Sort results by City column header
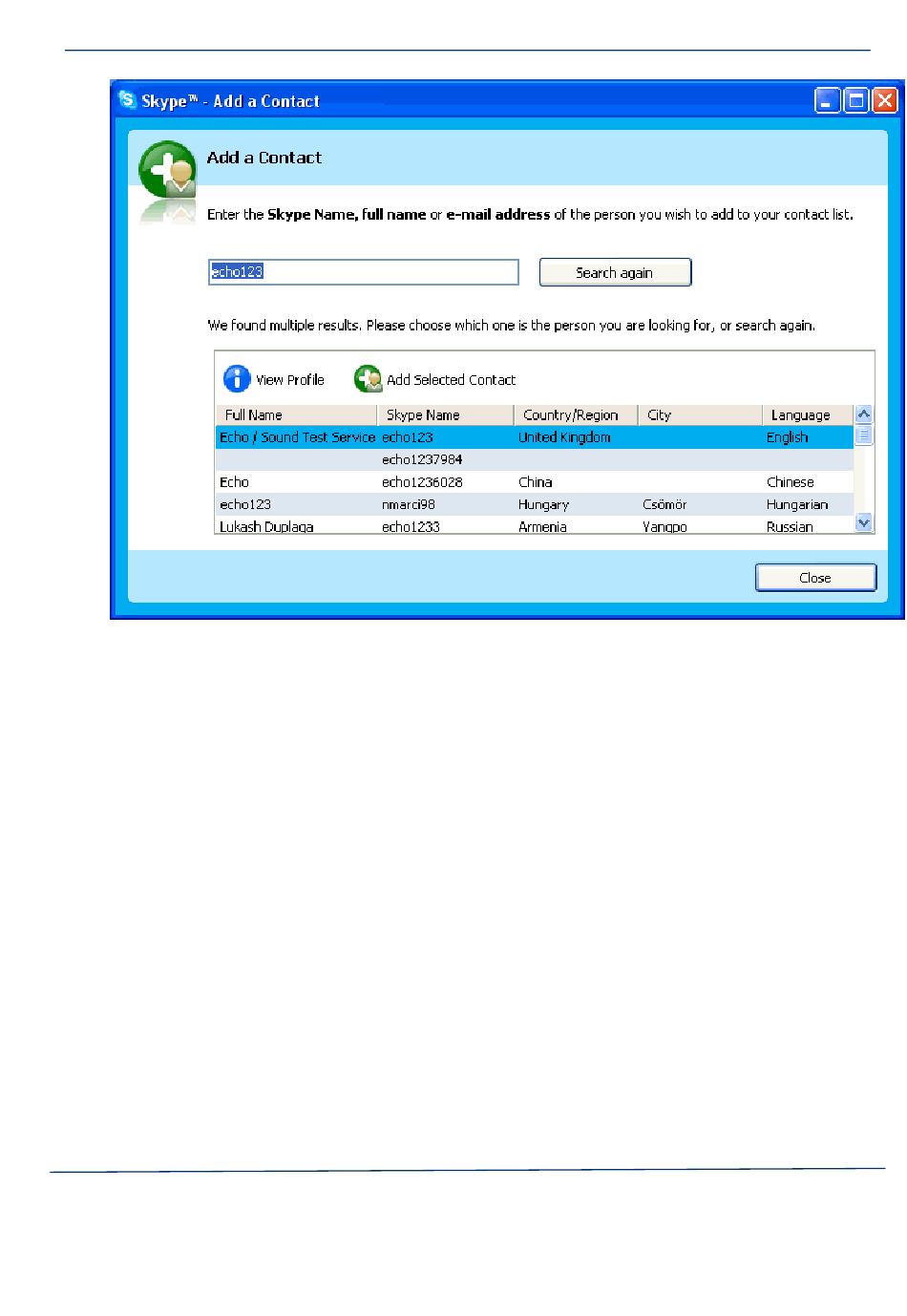This screenshot has height=1316, width=907. click(x=700, y=415)
